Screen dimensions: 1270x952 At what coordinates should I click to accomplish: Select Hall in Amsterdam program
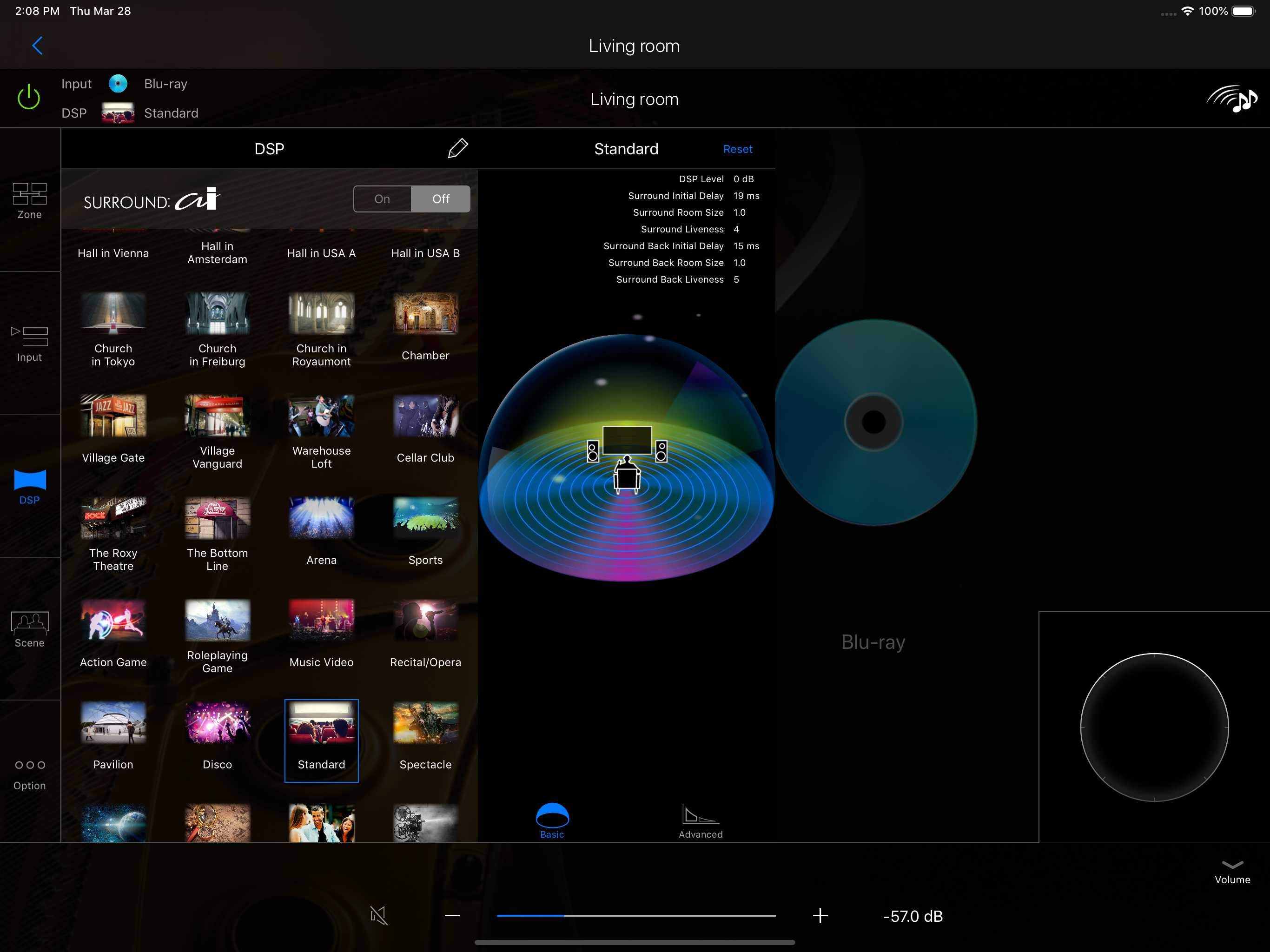(217, 252)
